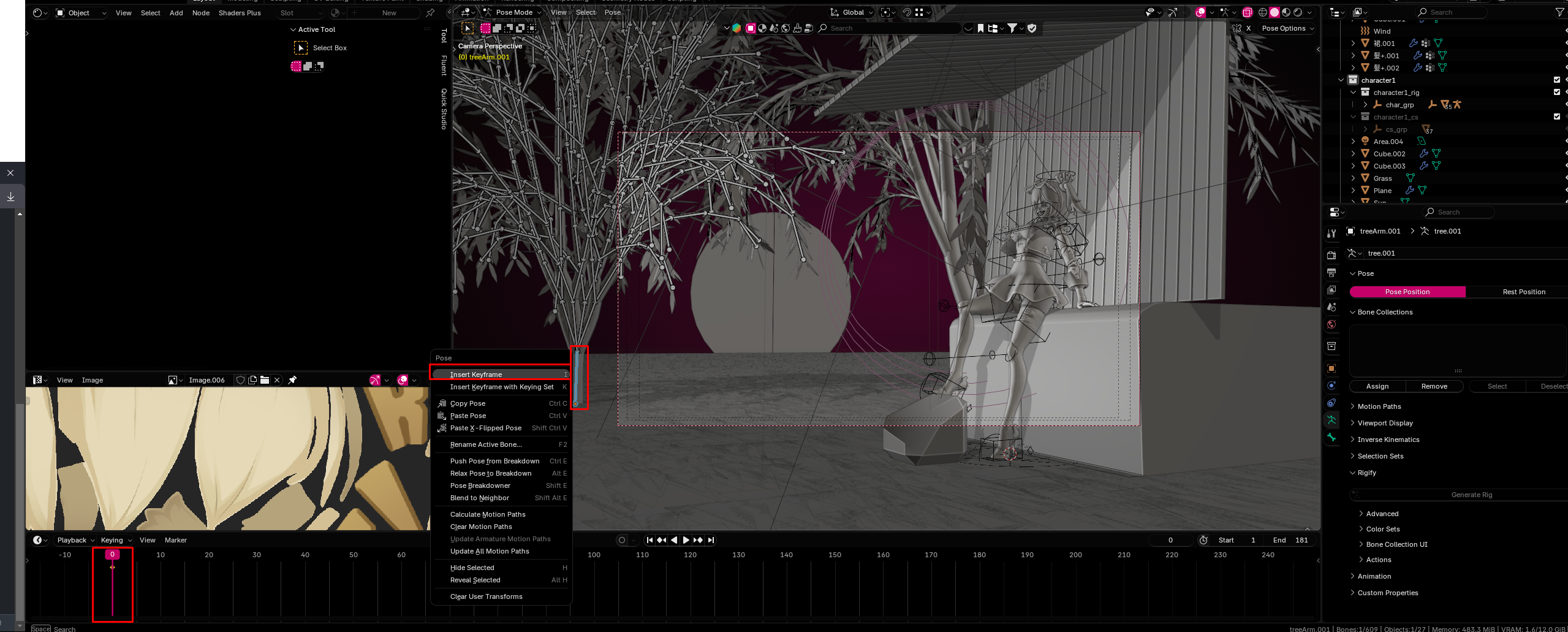Switch armature to Rest Position
This screenshot has height=632, width=1568.
pos(1523,292)
